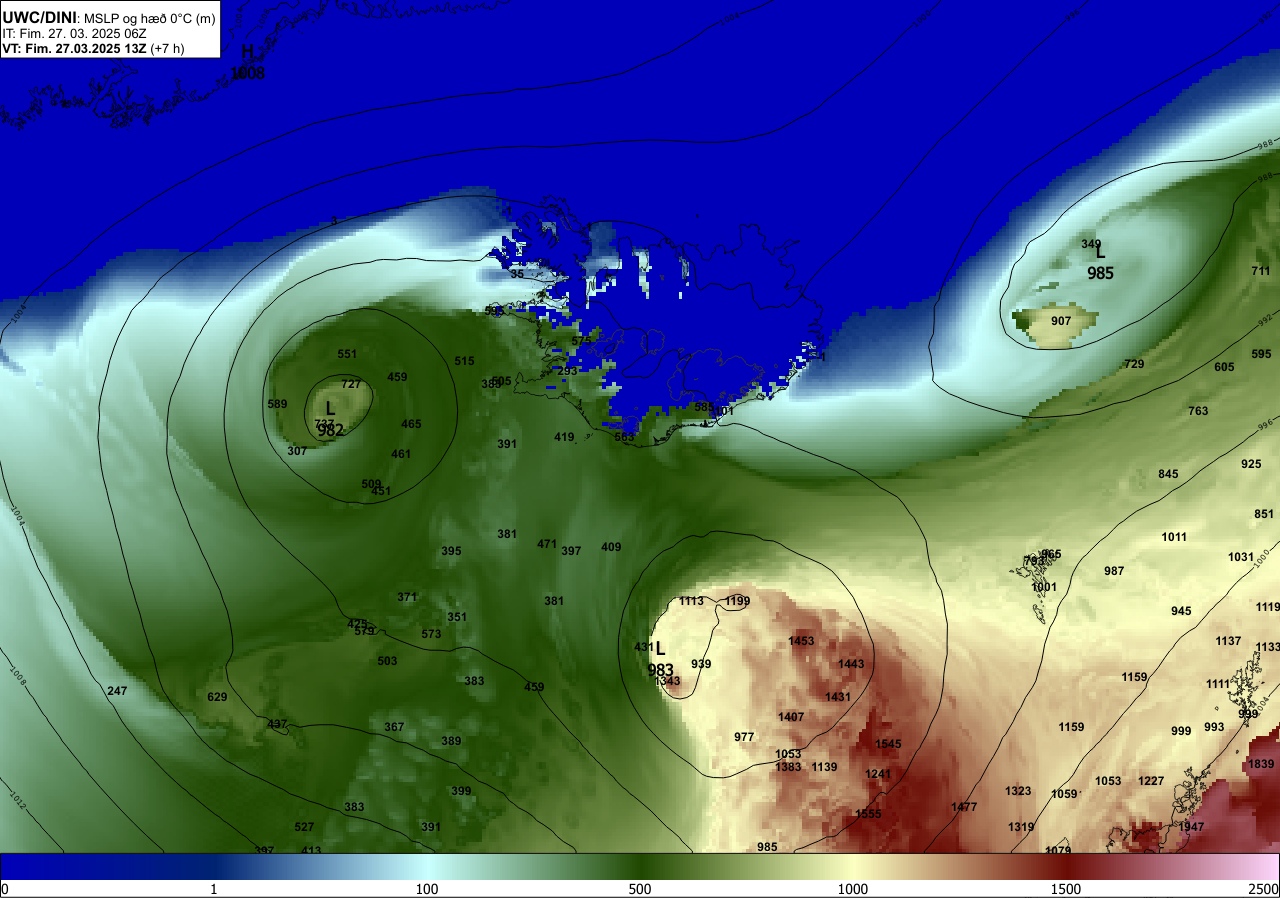Screen dimensions: 1280x898
Task: Click the 1241 height value
Action: 878,774
